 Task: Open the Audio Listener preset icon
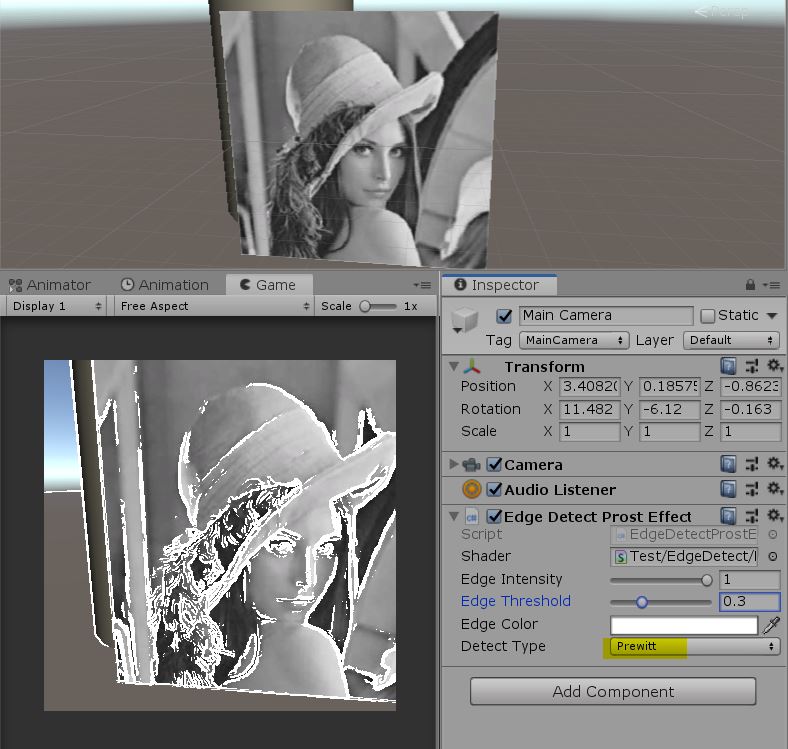coord(752,489)
